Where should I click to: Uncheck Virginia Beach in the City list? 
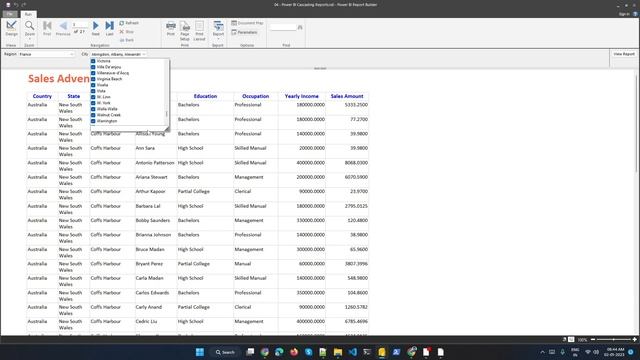point(93,79)
